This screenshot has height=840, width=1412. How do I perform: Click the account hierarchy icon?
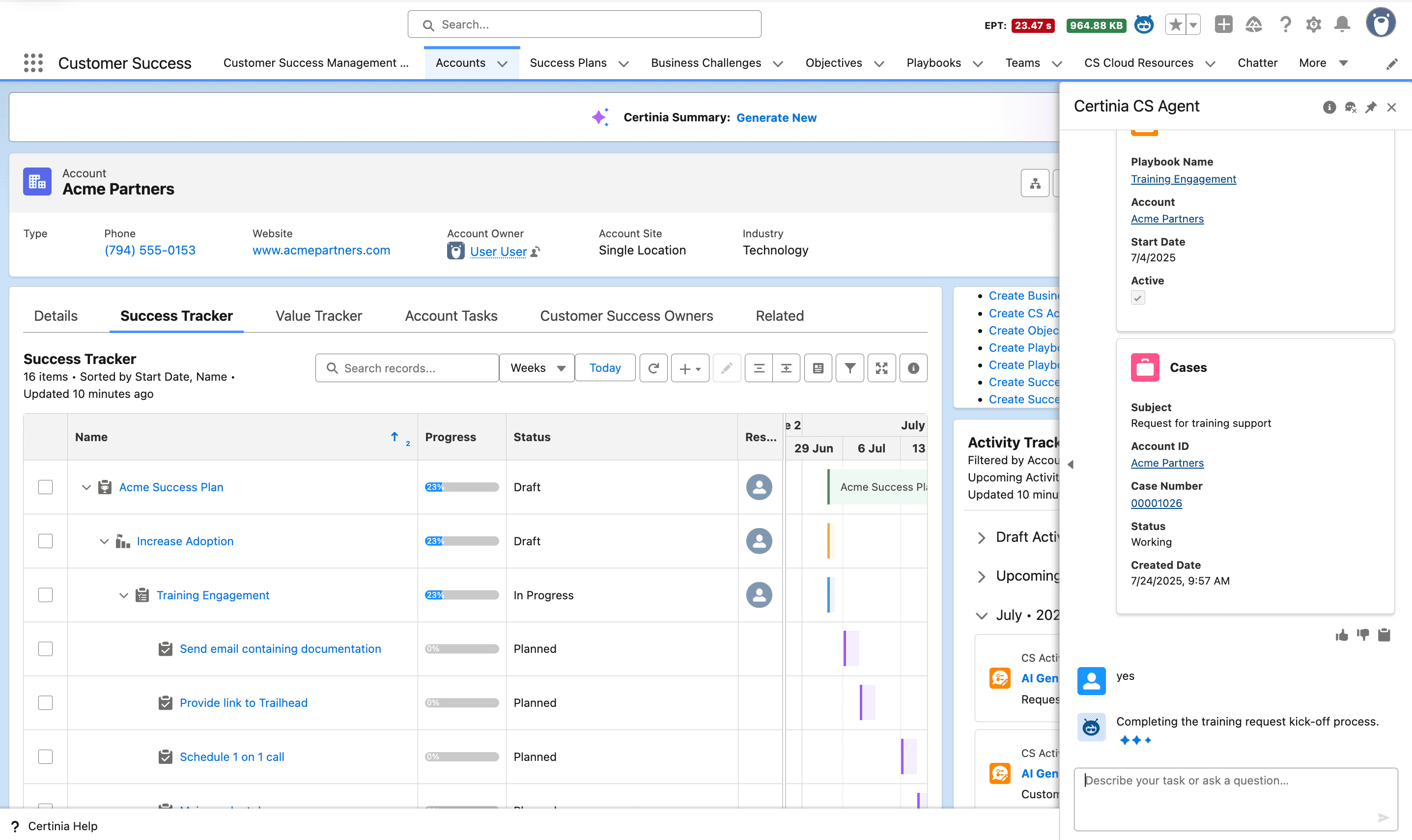[1035, 183]
